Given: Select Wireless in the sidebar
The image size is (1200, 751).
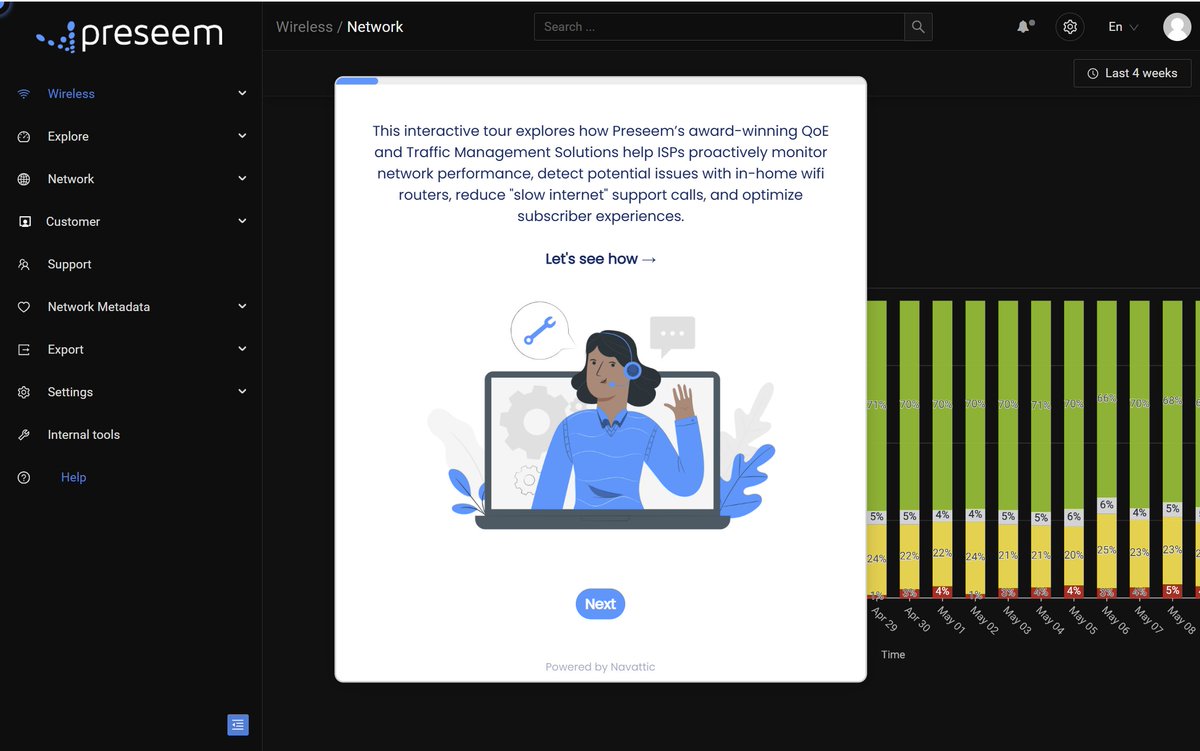Looking at the screenshot, I should 71,94.
